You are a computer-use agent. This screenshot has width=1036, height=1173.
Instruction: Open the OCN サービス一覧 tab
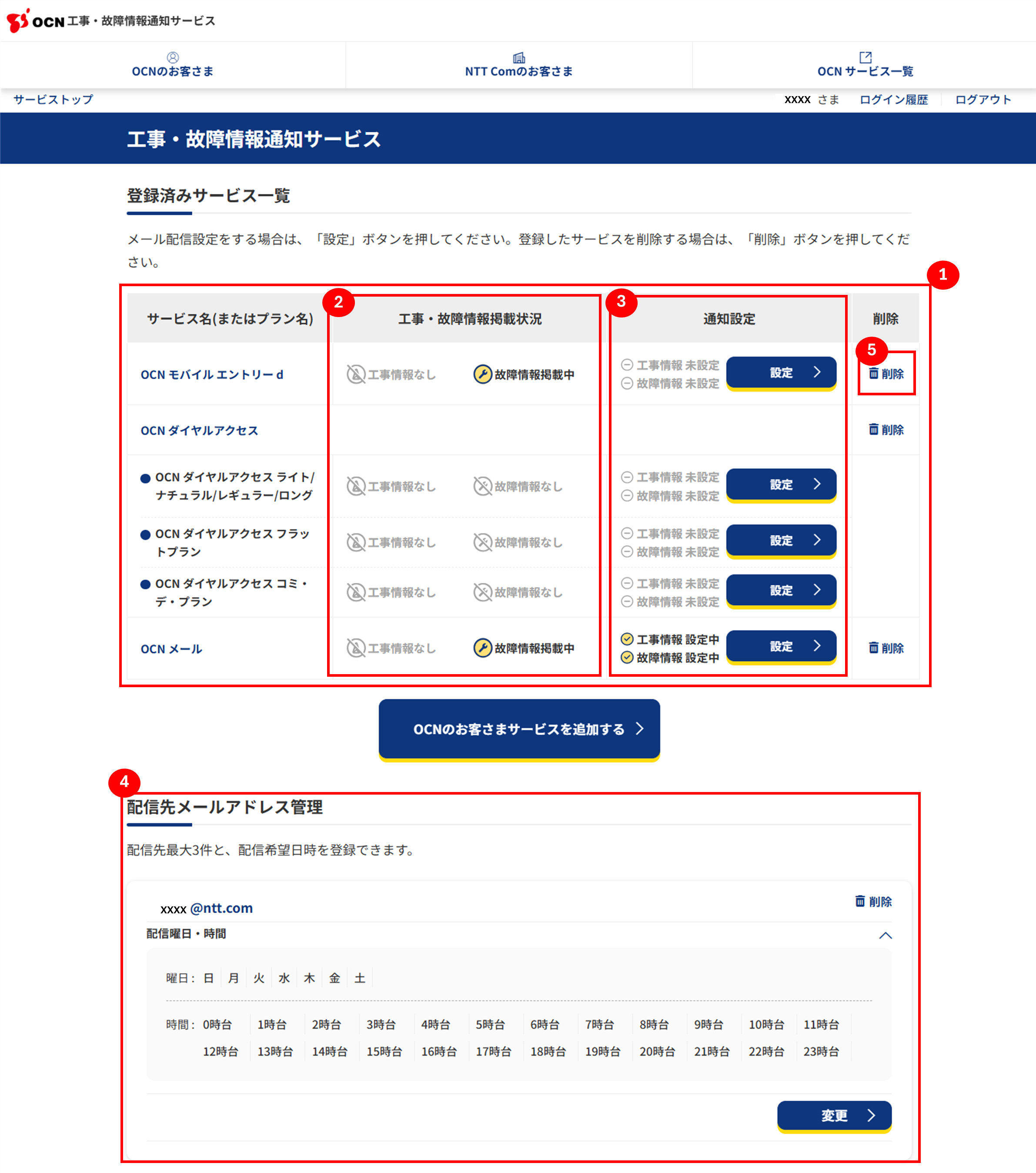(865, 71)
